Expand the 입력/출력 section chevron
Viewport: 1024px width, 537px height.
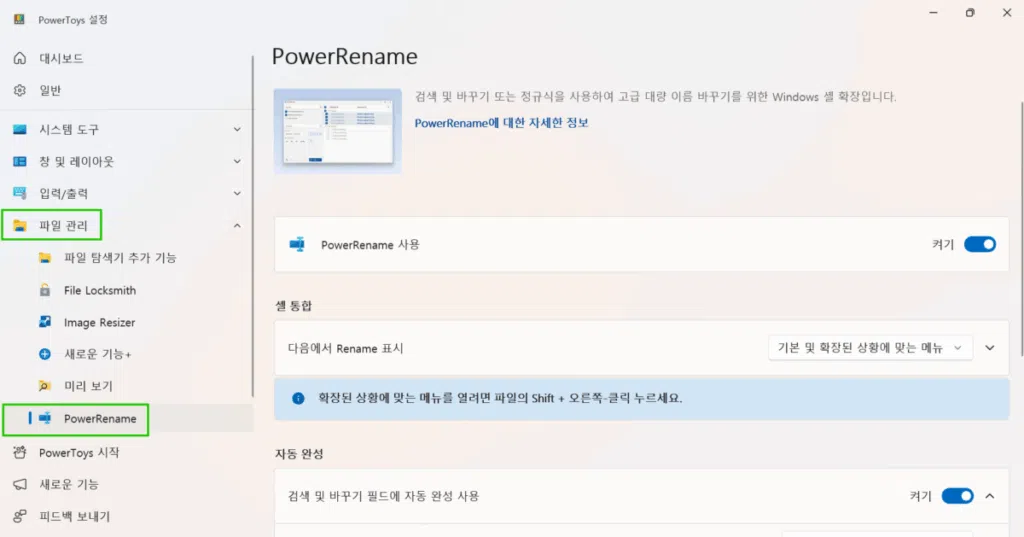tap(237, 193)
